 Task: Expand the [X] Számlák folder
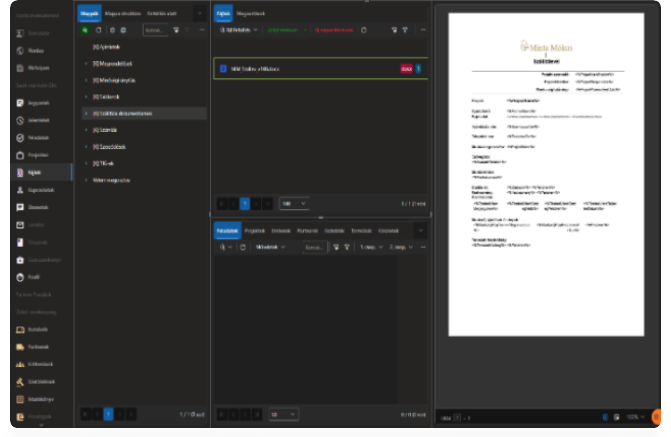click(x=86, y=130)
